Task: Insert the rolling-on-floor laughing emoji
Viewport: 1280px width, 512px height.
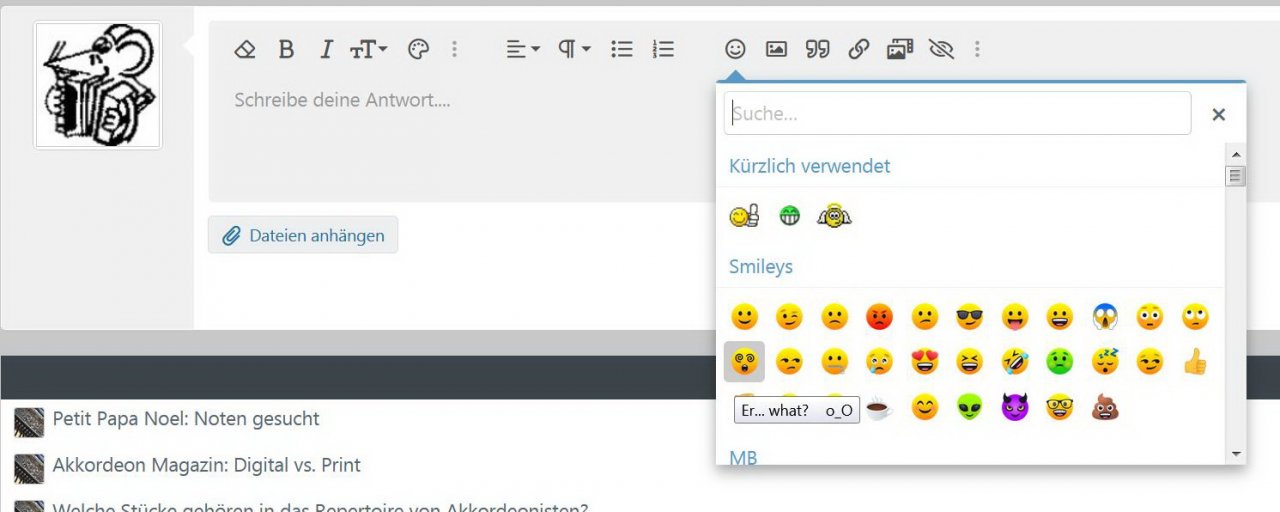Action: (1015, 362)
